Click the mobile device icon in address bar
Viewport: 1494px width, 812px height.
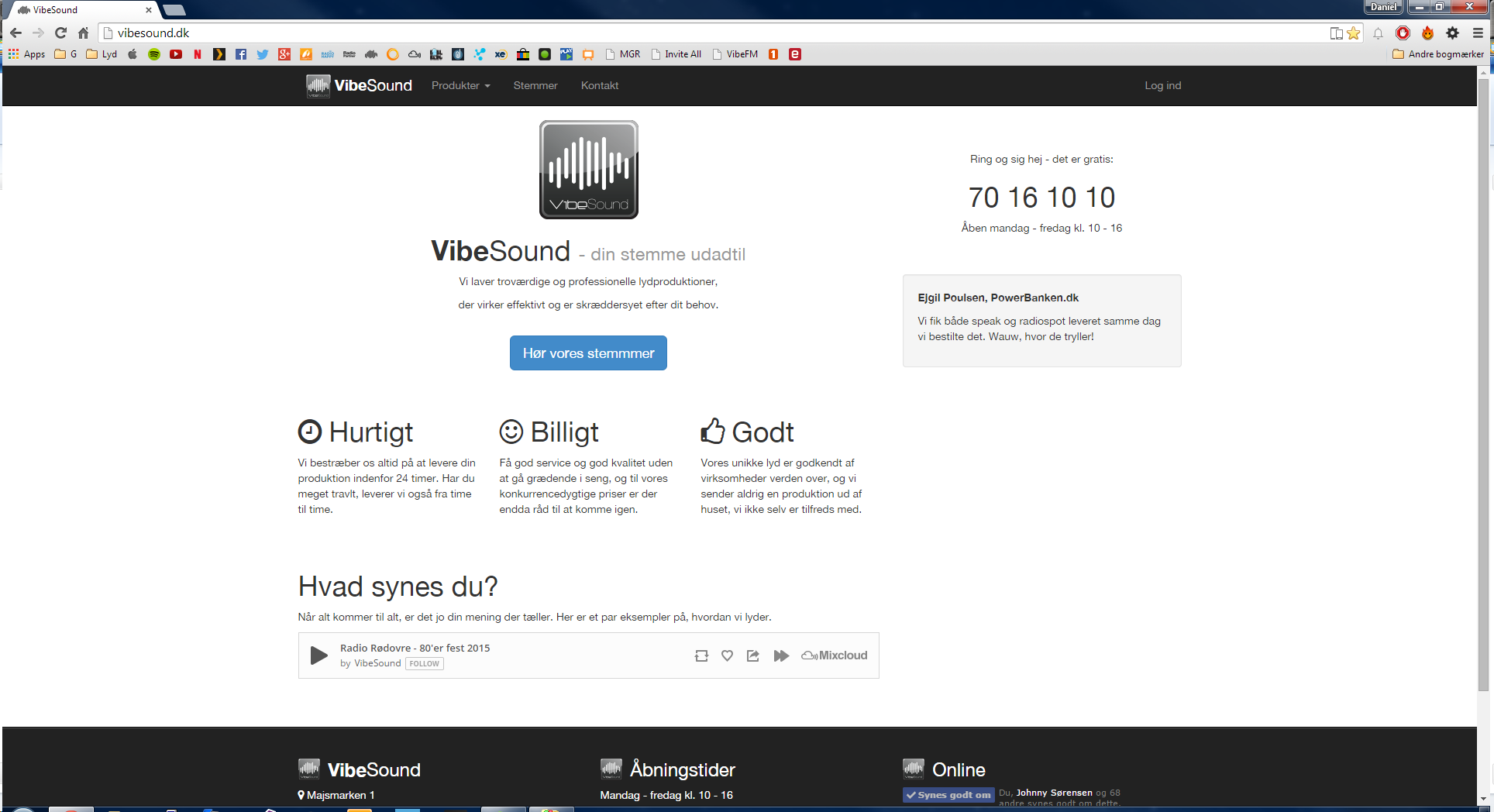(x=1336, y=33)
